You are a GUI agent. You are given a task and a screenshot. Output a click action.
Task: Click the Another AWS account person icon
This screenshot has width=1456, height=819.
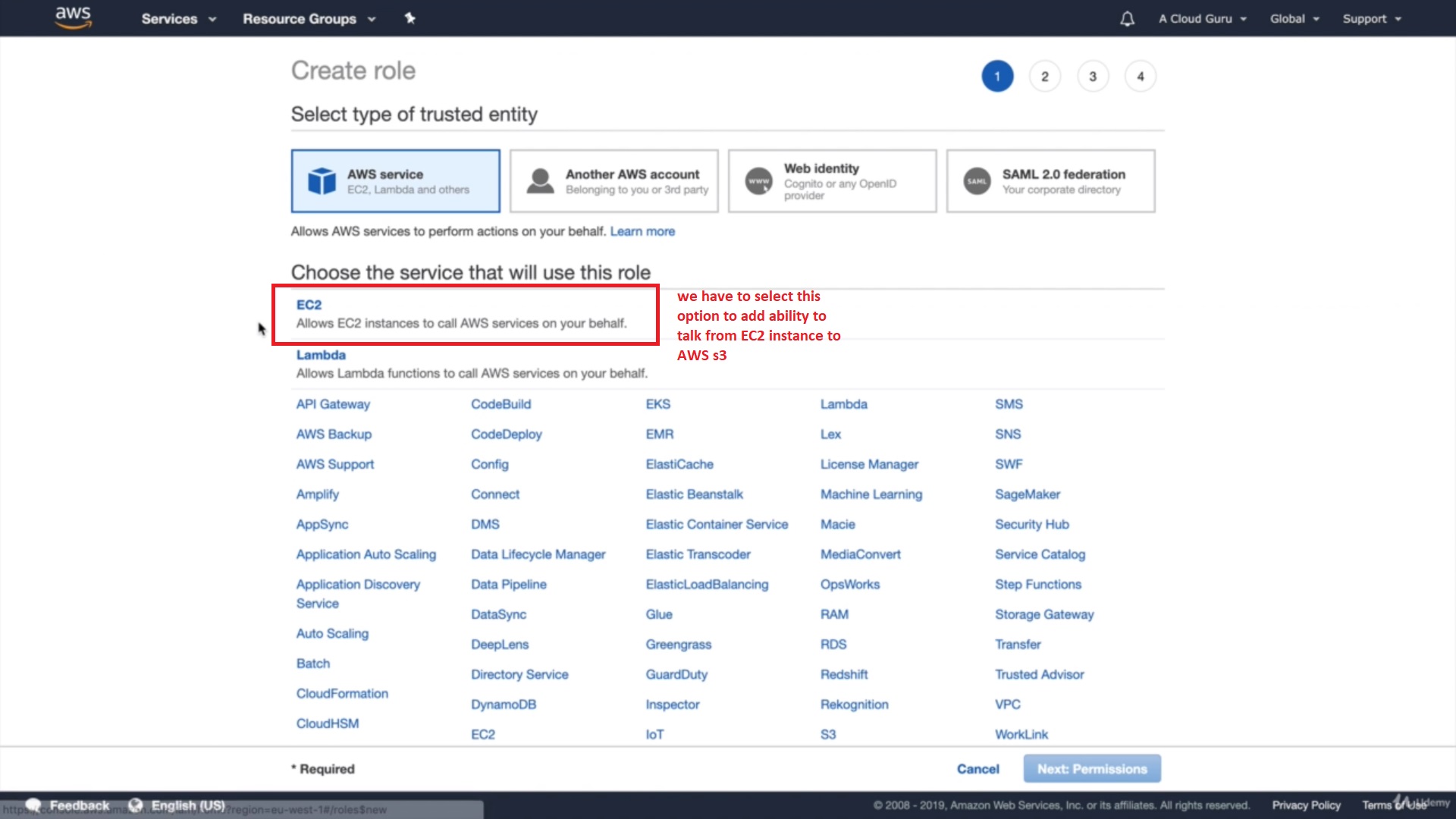[540, 181]
